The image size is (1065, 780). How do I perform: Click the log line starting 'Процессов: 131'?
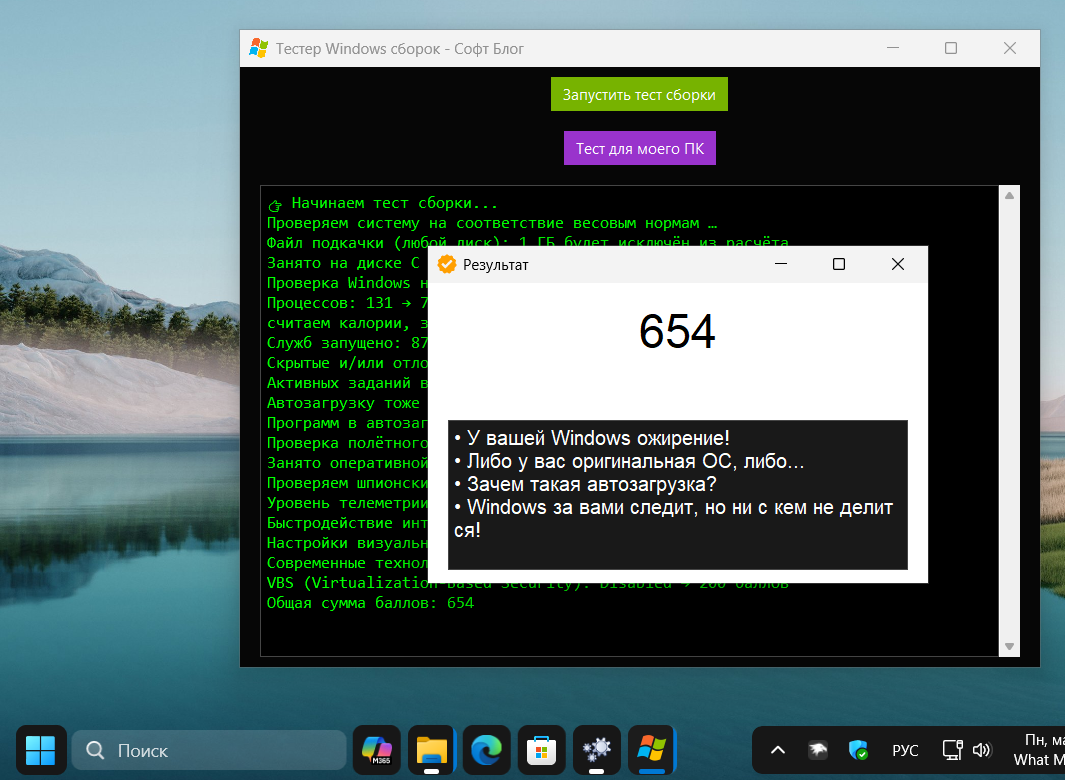tap(347, 303)
